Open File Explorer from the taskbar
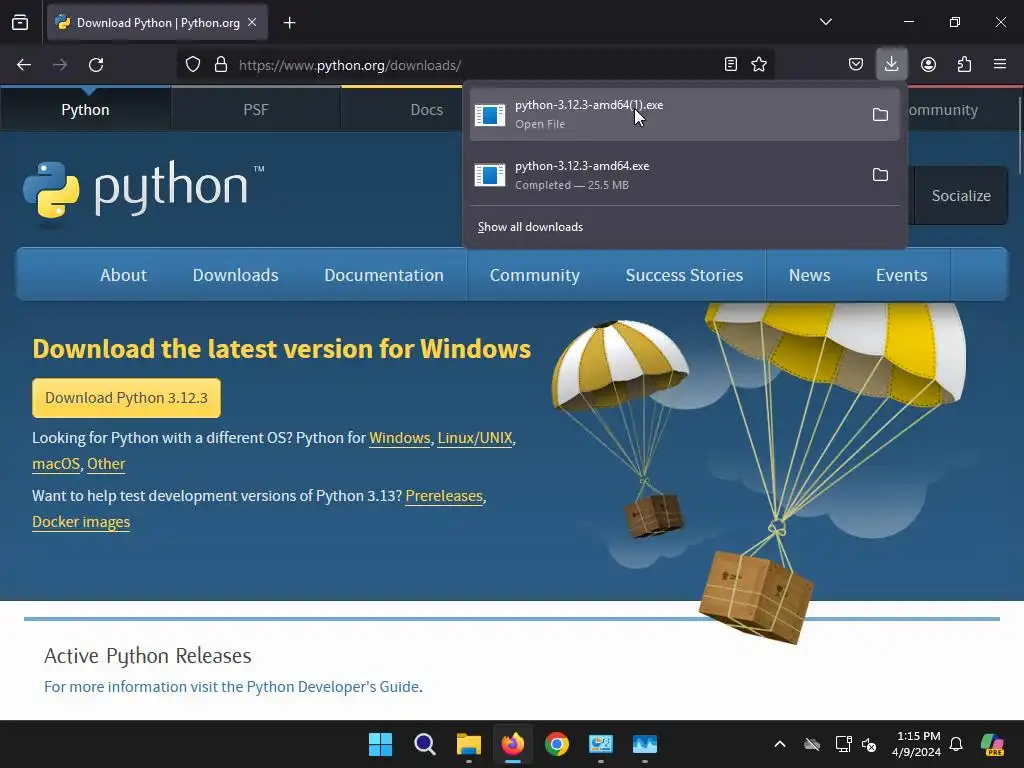The image size is (1024, 768). coord(468,744)
